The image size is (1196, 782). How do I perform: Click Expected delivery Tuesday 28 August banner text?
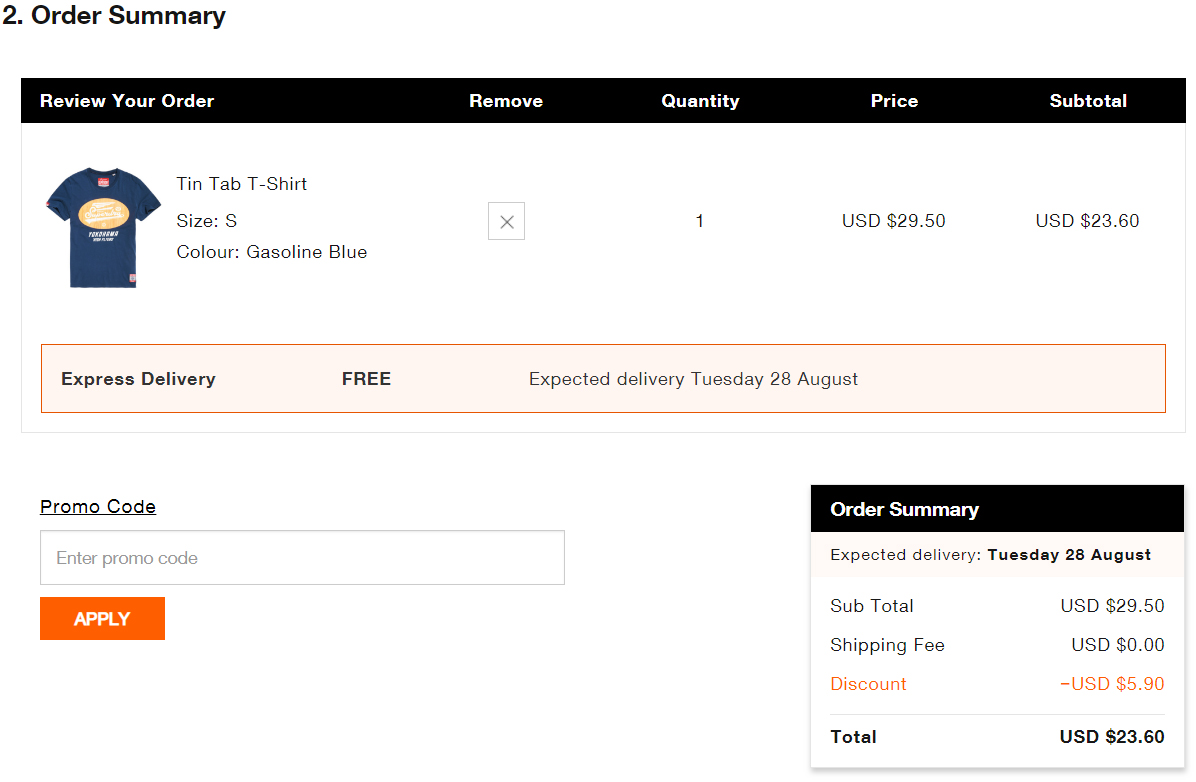[693, 379]
